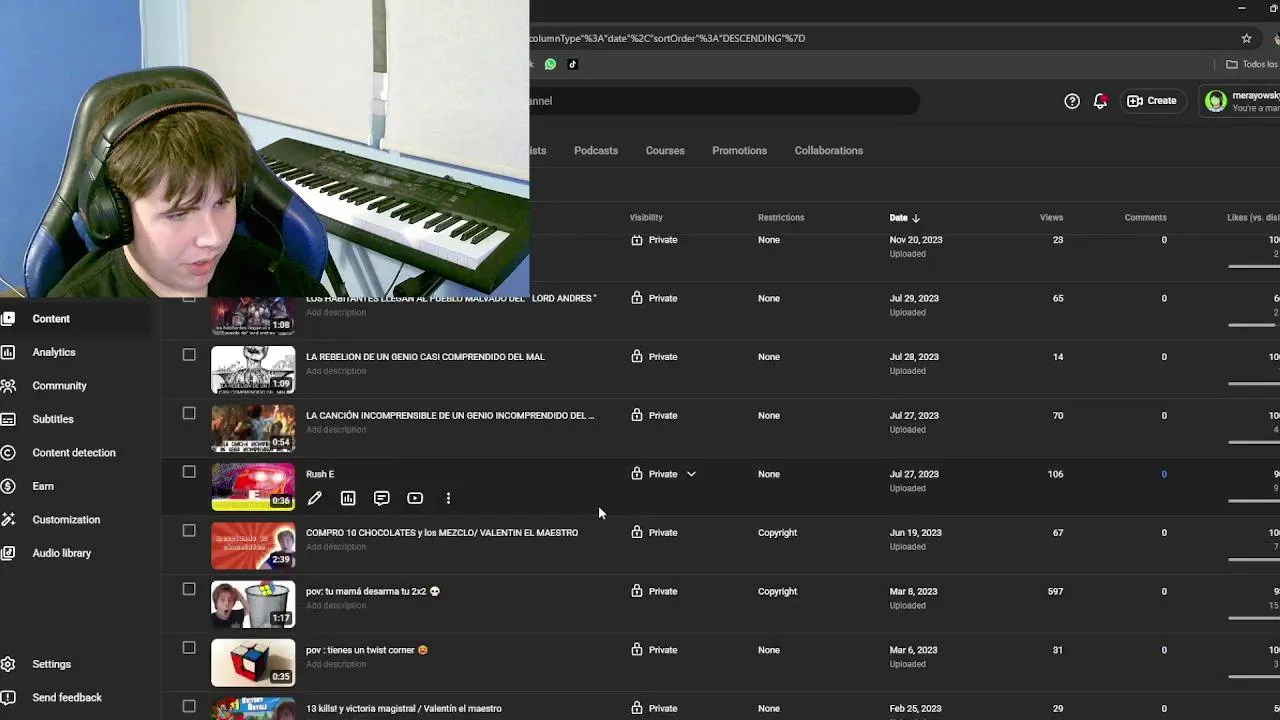Open the notifications bell
The image size is (1280, 720).
tap(1100, 101)
